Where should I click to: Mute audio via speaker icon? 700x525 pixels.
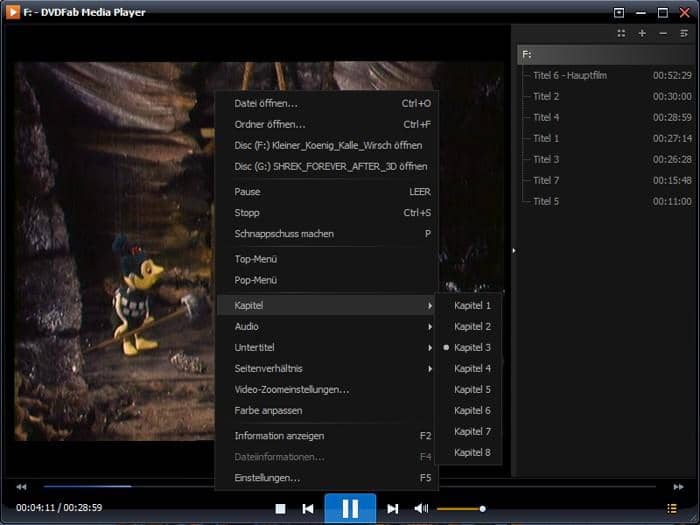click(421, 508)
